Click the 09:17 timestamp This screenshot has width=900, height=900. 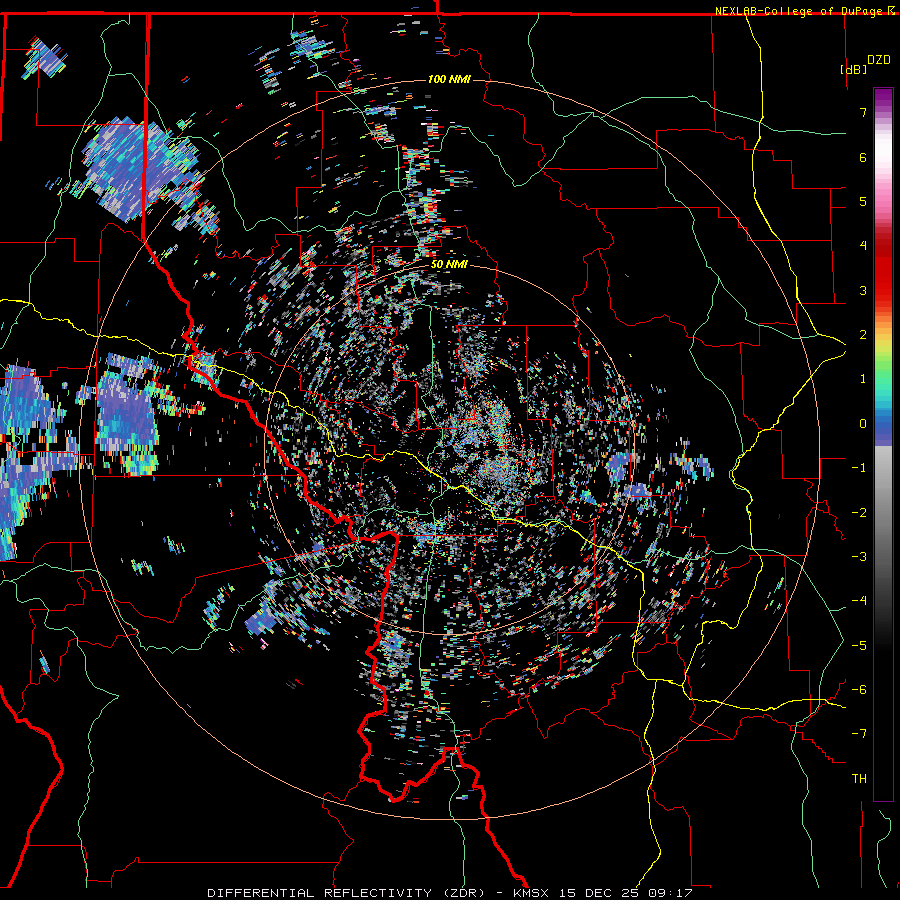point(670,893)
